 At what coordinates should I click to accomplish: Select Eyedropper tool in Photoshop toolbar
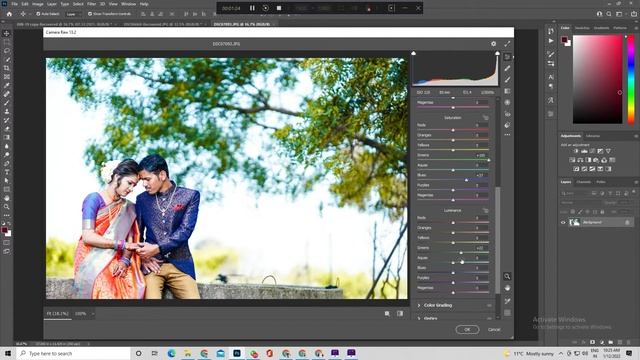click(7, 85)
